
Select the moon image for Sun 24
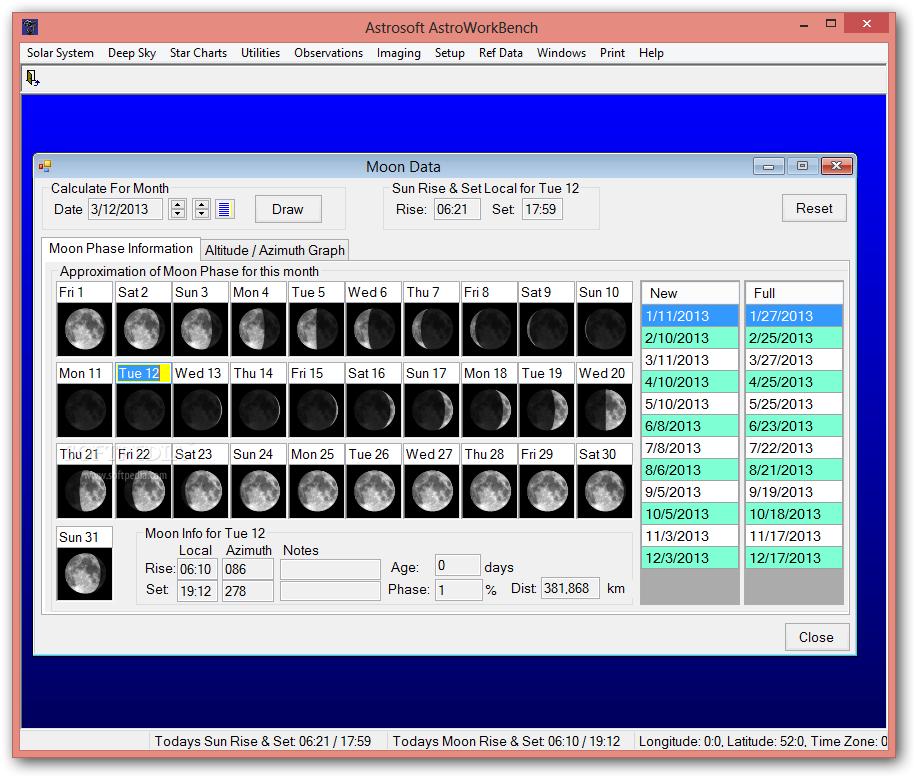(259, 491)
